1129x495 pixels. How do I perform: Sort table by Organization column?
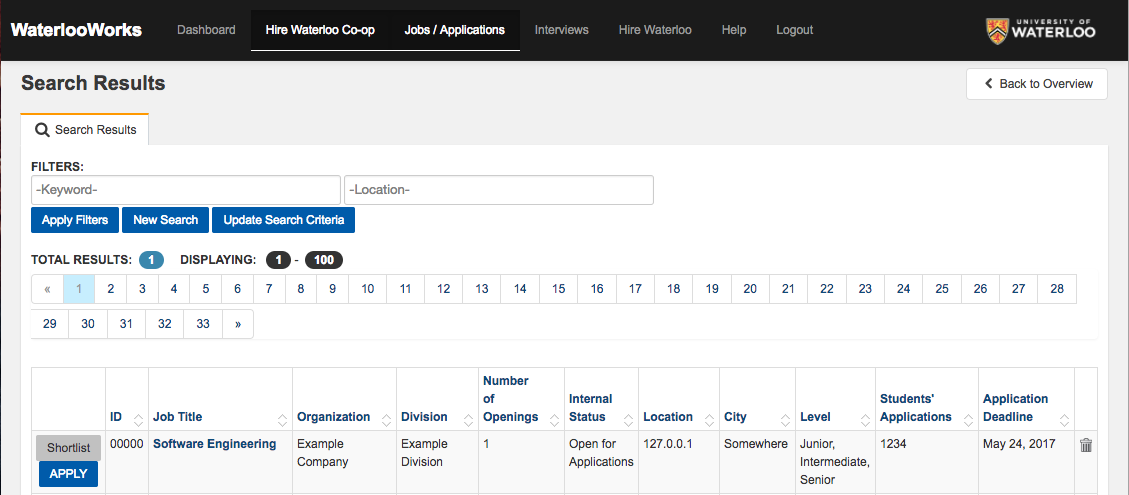coord(386,419)
